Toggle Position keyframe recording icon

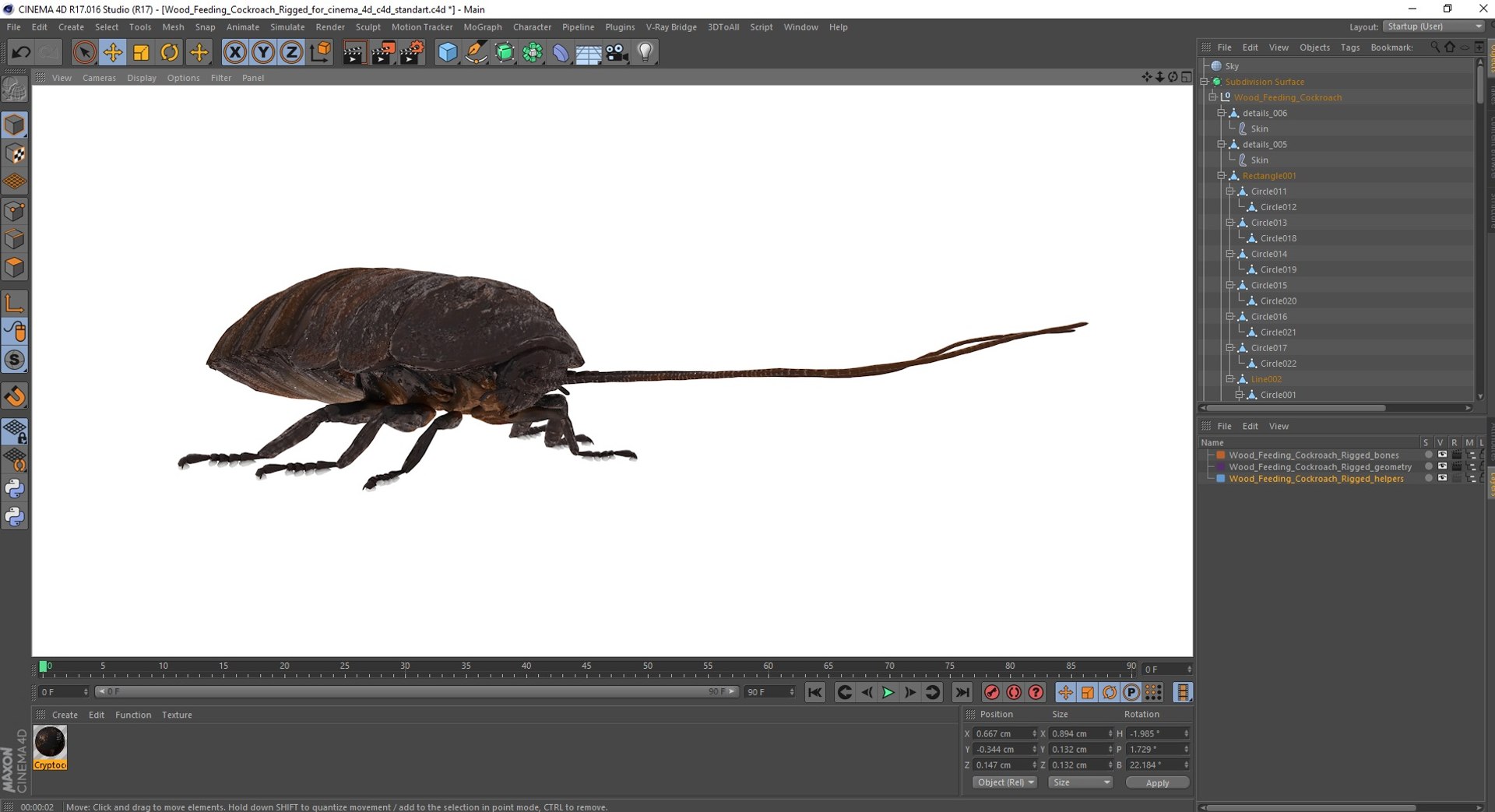(1065, 692)
